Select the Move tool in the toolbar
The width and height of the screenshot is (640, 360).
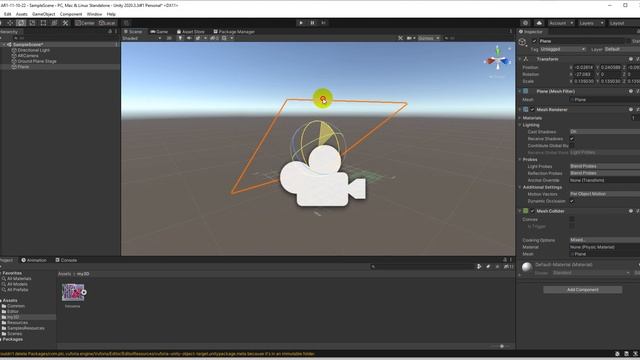coord(10,23)
